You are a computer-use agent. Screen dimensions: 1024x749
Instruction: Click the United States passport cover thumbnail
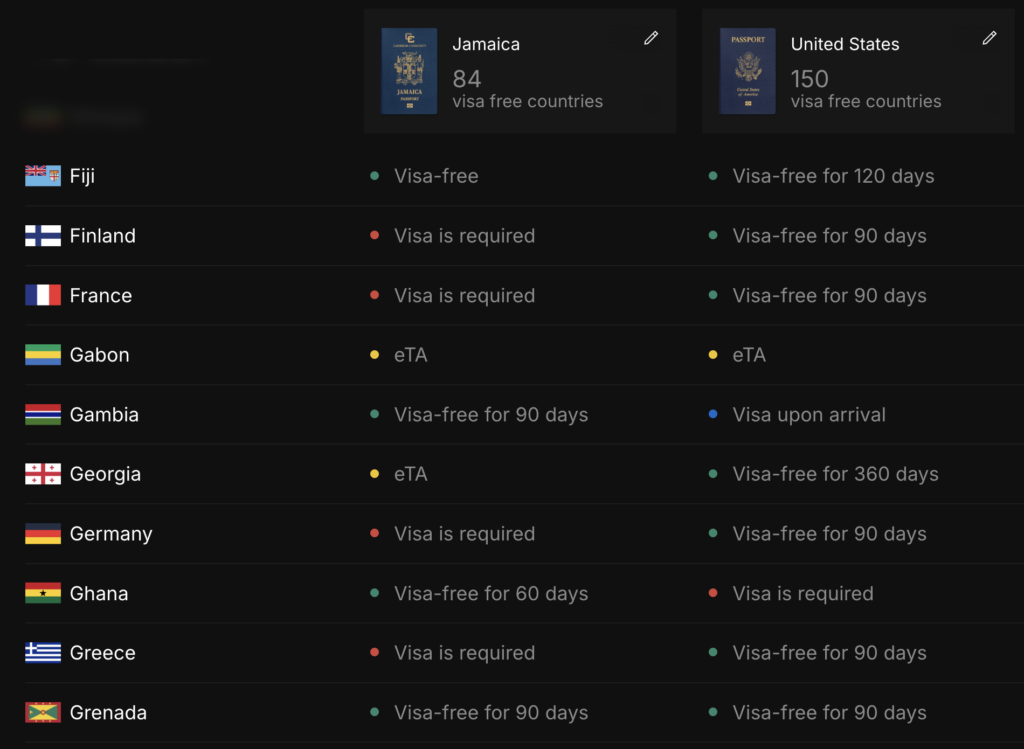click(x=748, y=71)
